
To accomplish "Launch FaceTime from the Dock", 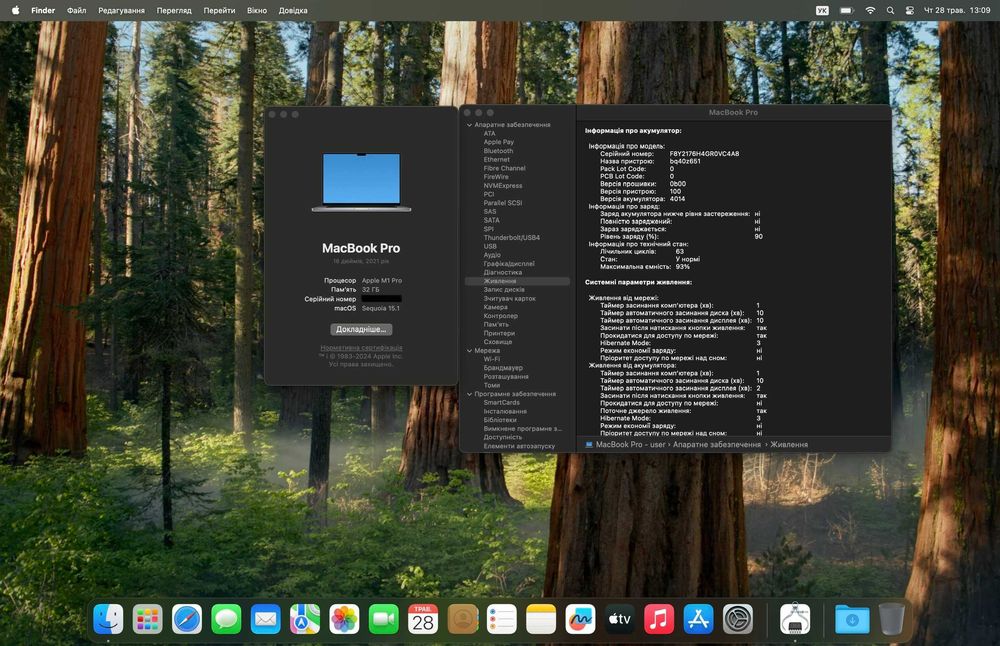I will pos(383,619).
